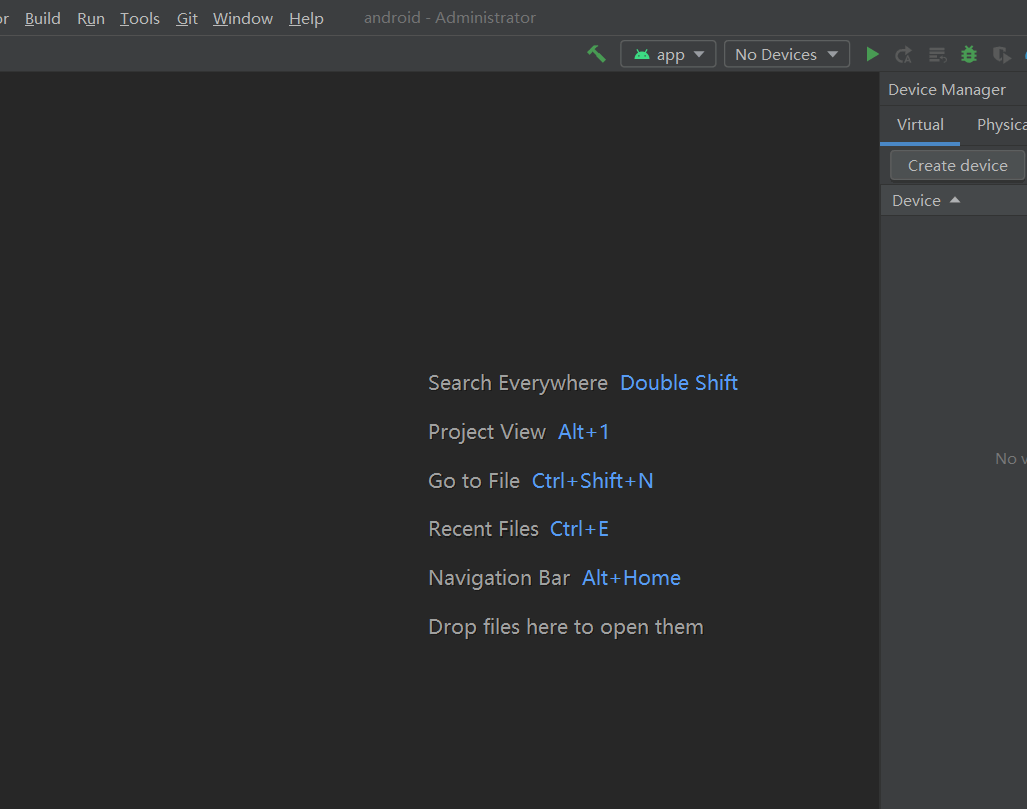
Task: Click Apply Changes and Restart Activity icon
Action: pos(903,54)
